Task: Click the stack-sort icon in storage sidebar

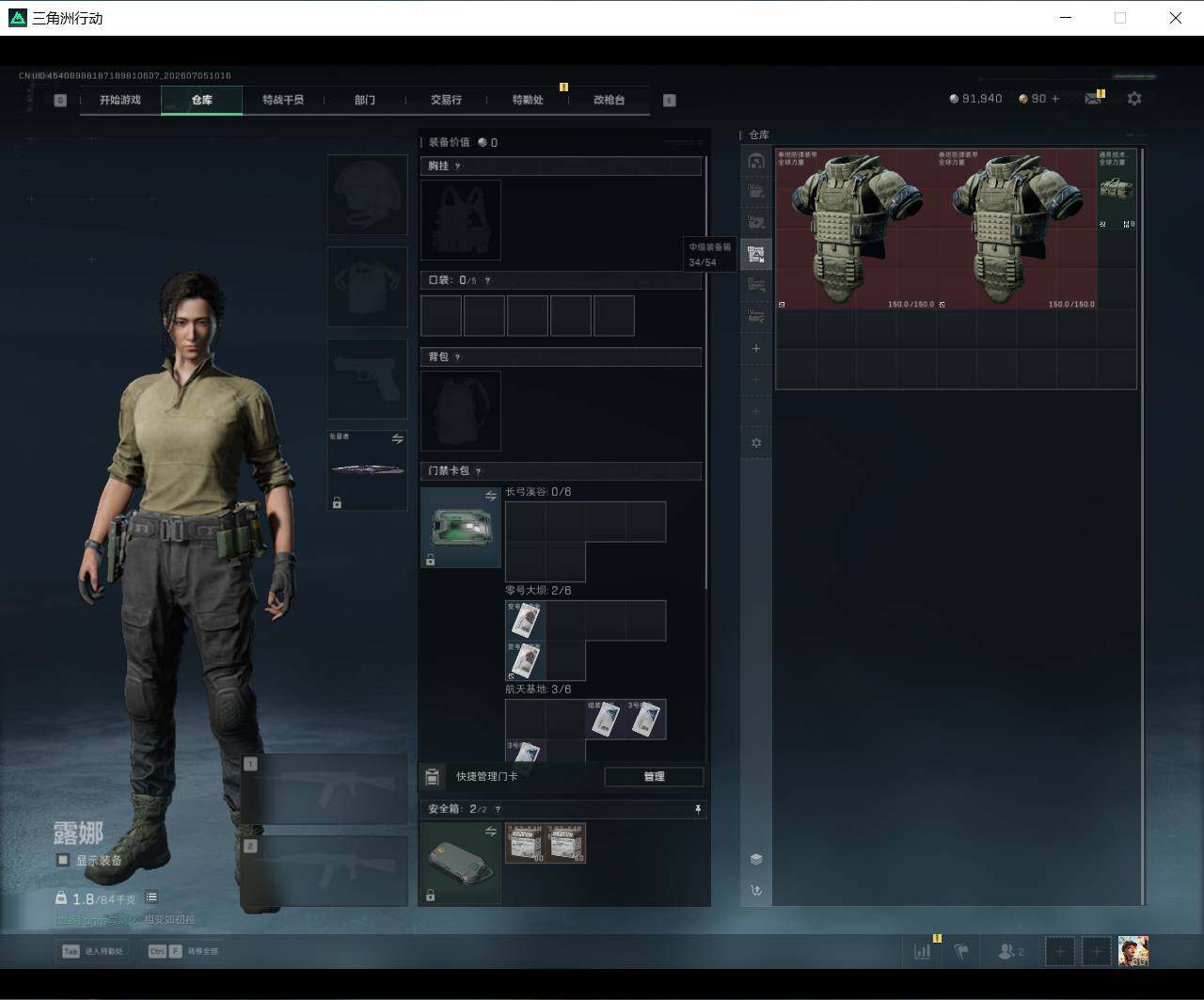Action: [756, 859]
